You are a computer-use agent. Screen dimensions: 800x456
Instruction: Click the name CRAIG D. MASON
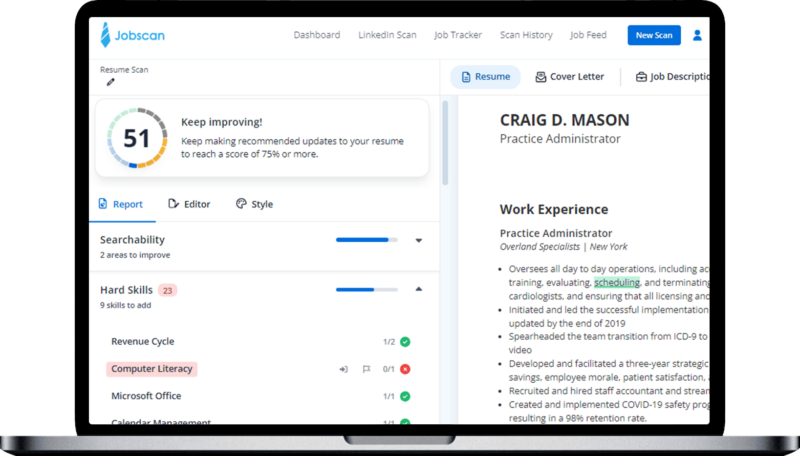[x=564, y=120]
